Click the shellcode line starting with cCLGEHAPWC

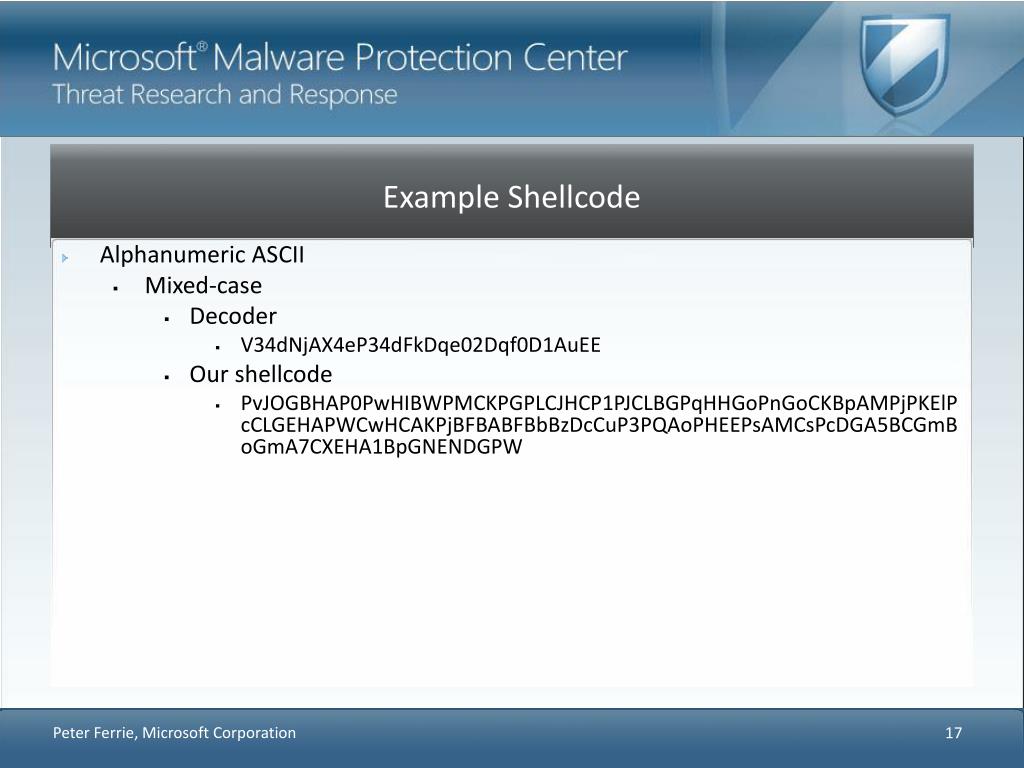coord(599,425)
